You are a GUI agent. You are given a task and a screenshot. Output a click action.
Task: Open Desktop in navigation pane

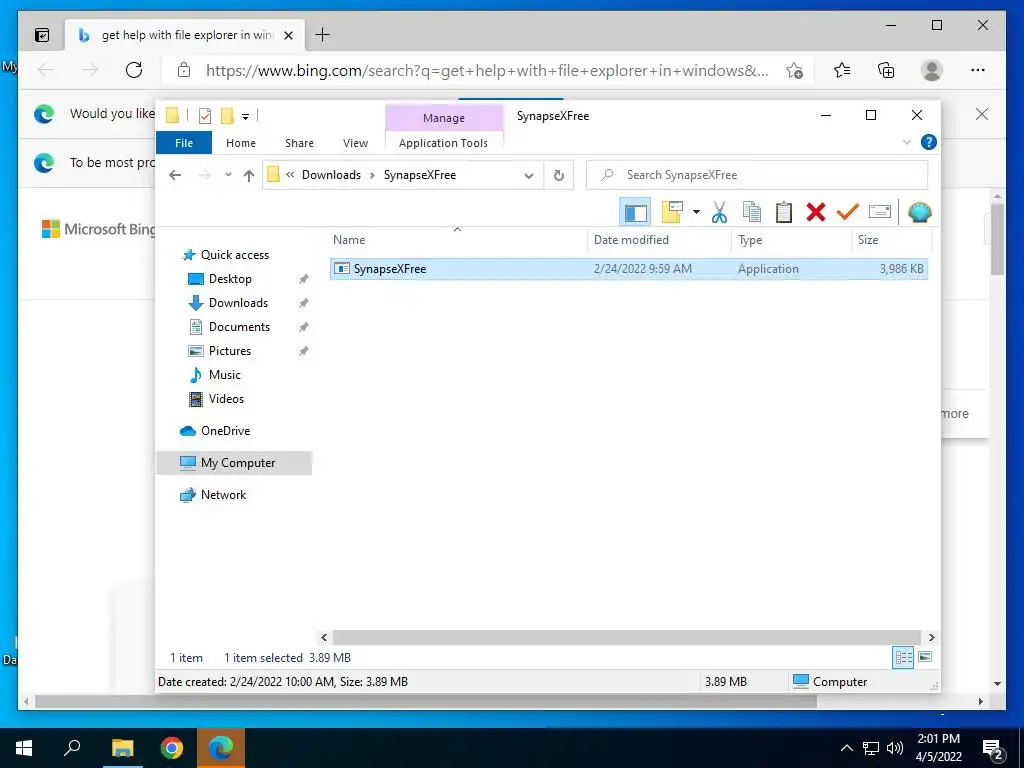tap(230, 279)
